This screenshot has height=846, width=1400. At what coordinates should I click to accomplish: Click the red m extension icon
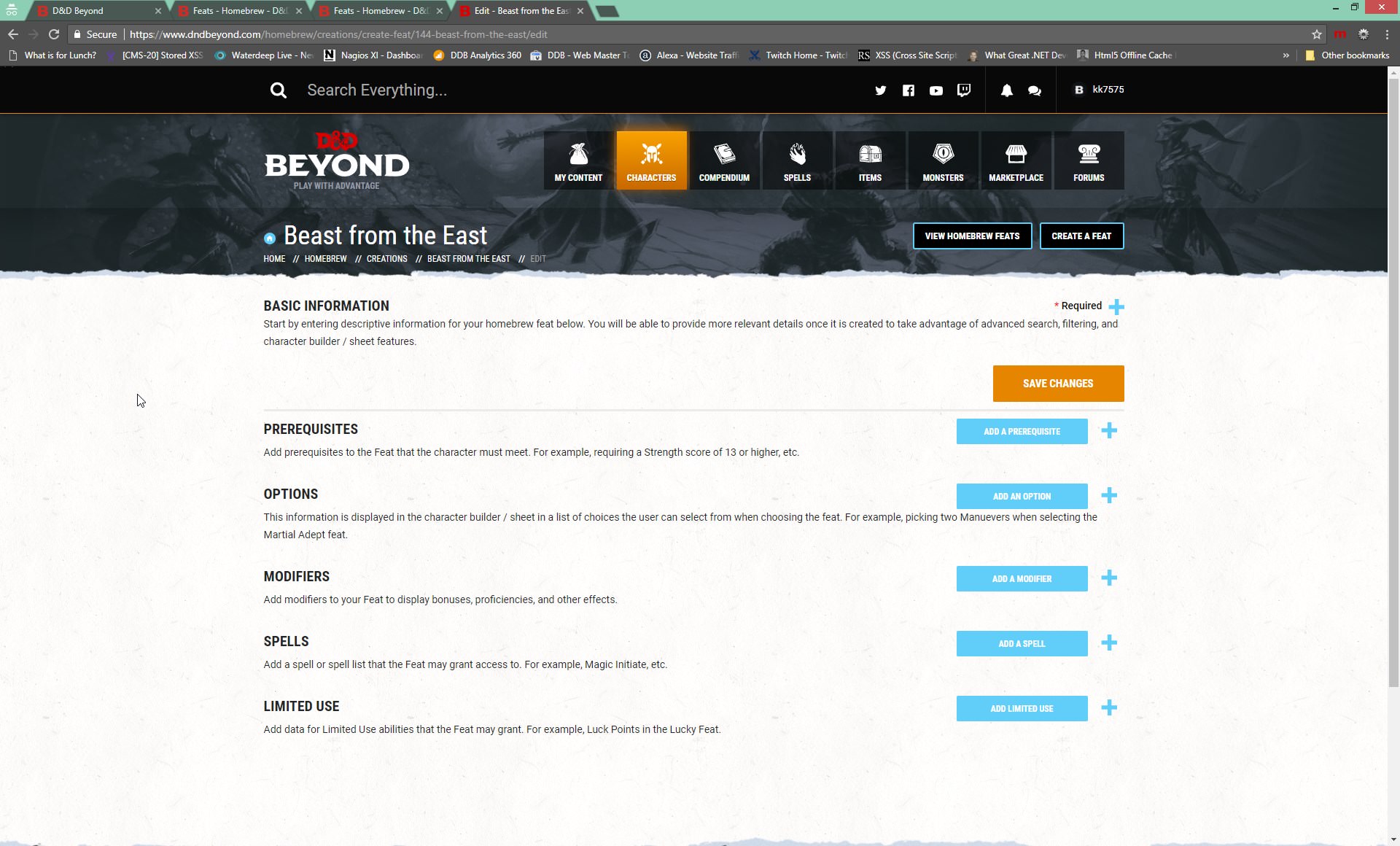click(1339, 34)
